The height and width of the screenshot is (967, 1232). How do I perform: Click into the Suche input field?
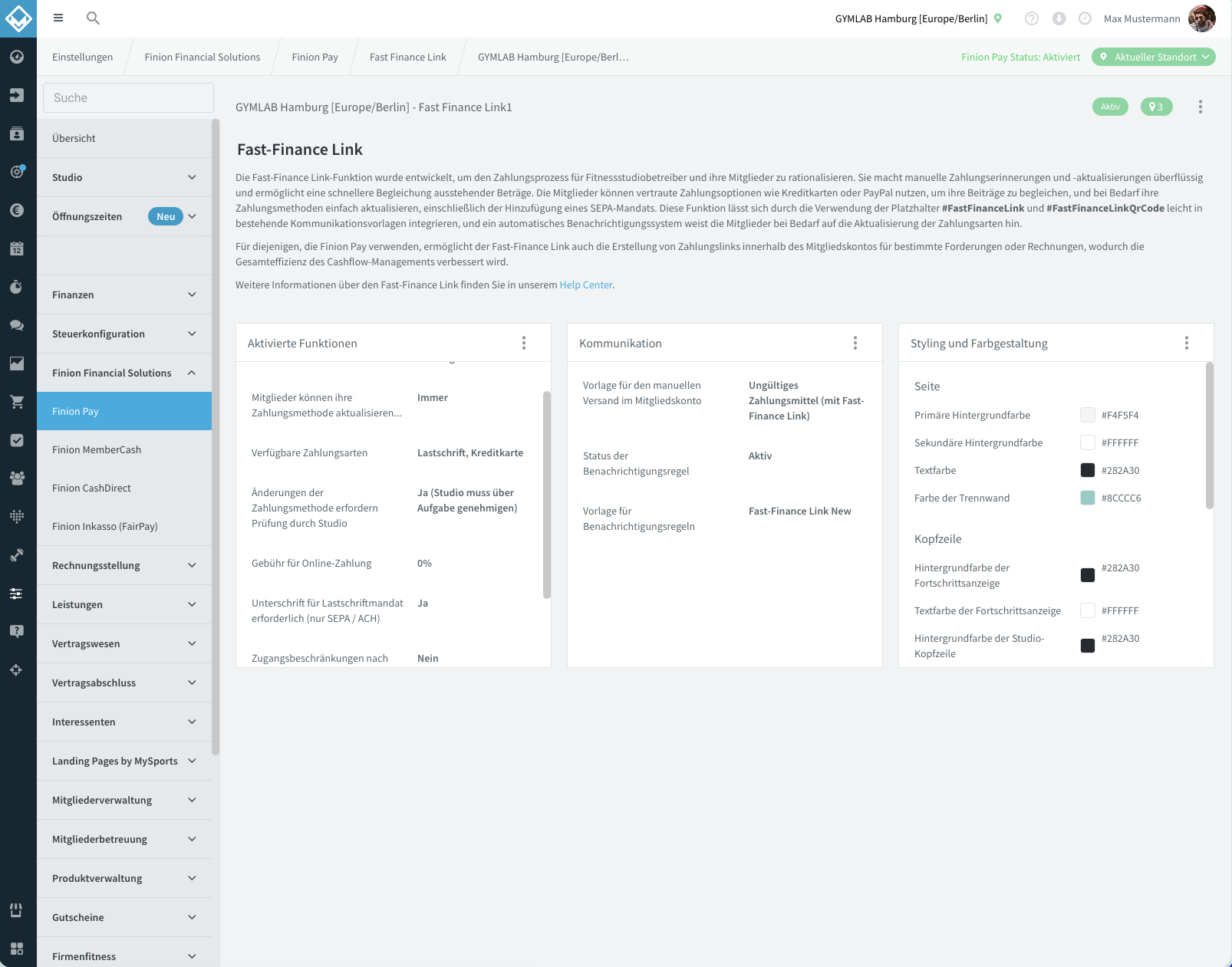(x=128, y=97)
